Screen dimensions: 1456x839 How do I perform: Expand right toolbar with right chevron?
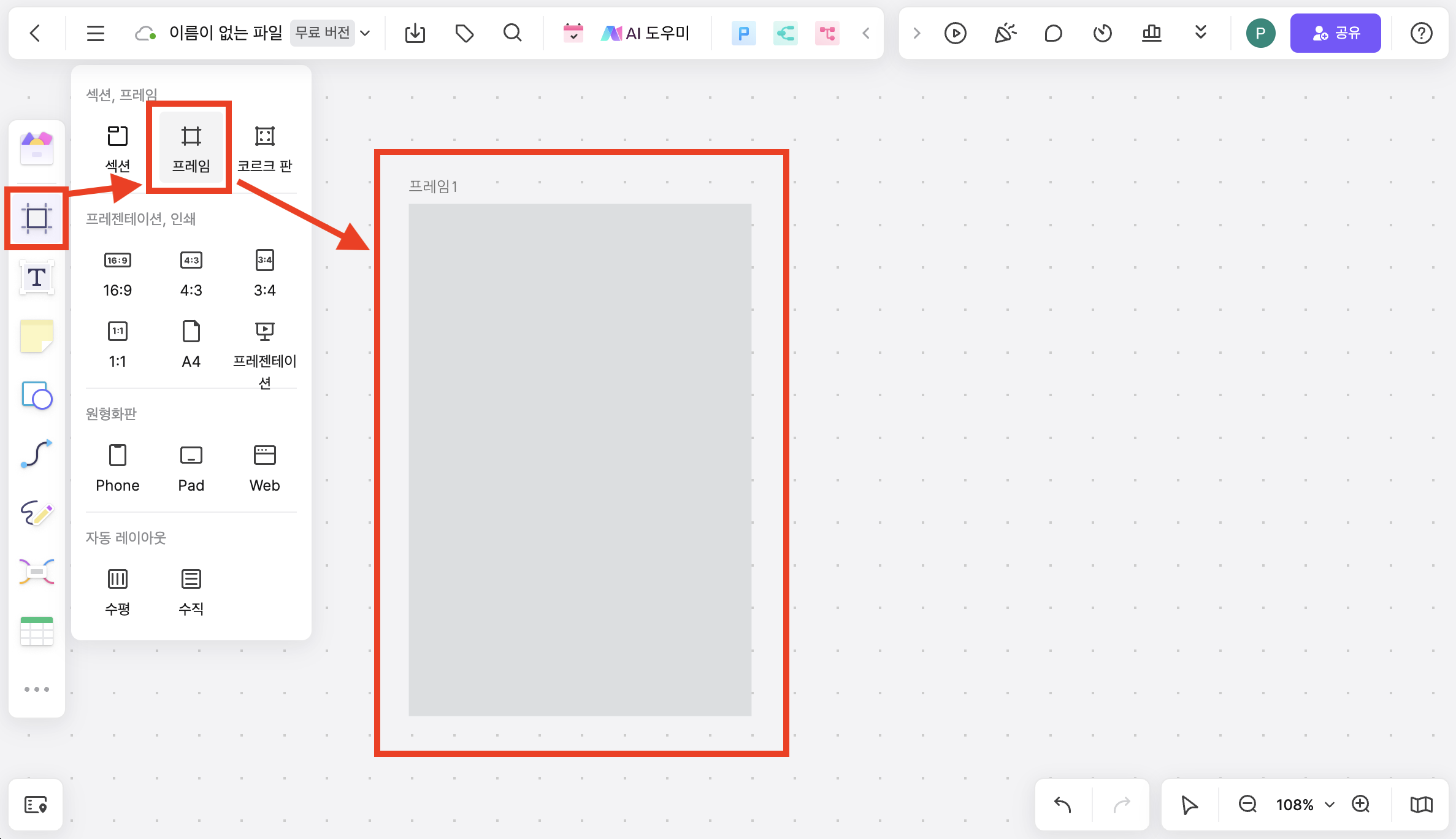point(917,33)
